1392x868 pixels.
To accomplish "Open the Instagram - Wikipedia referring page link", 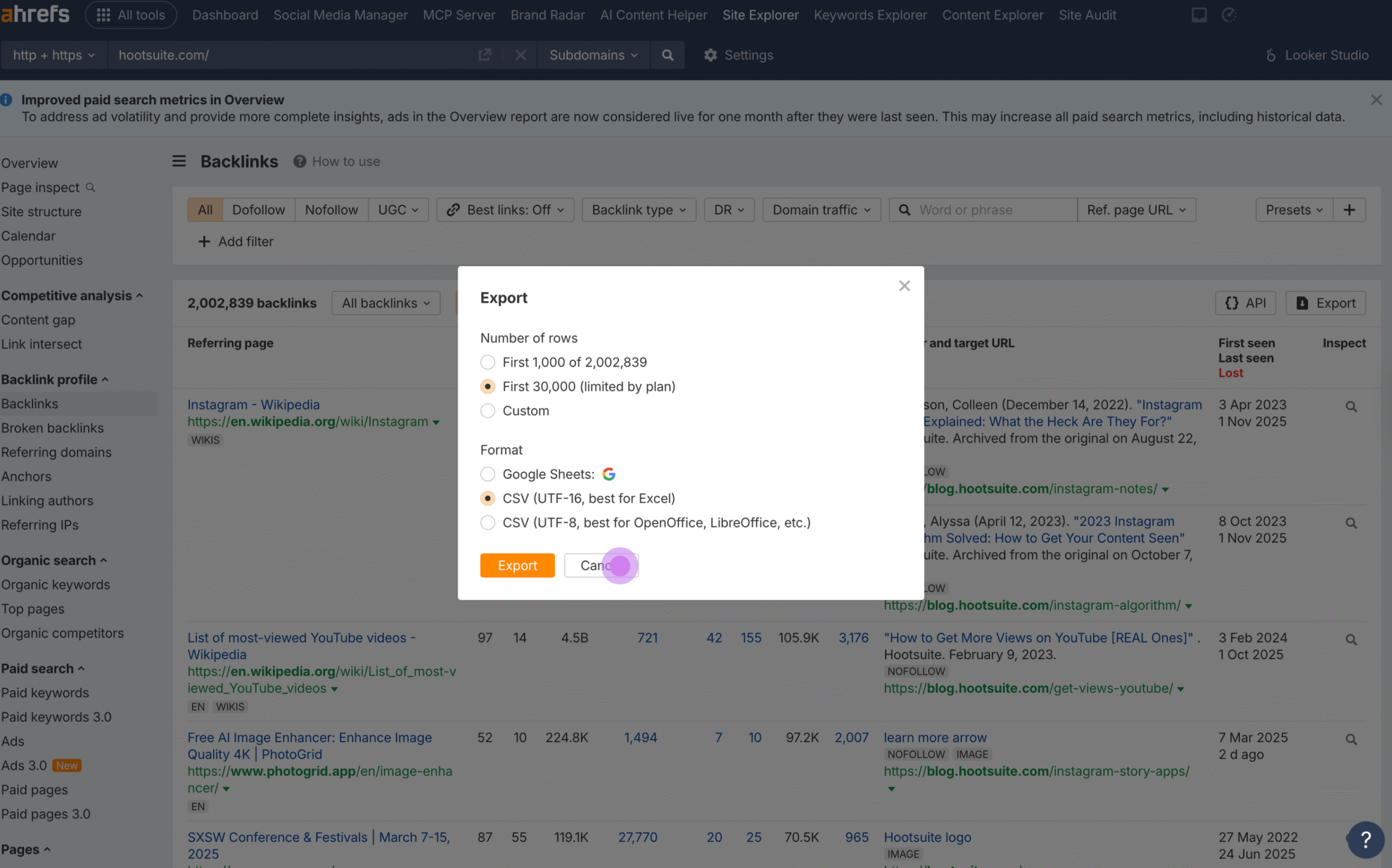I will point(253,405).
